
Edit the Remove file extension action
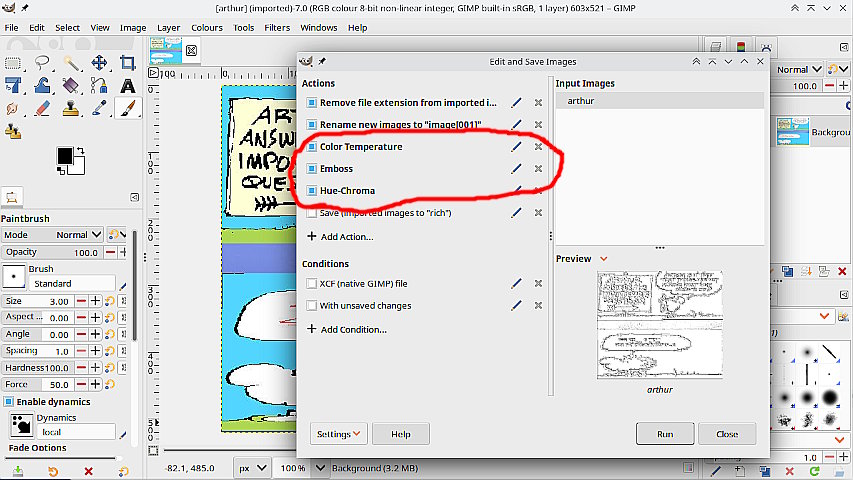[x=516, y=102]
